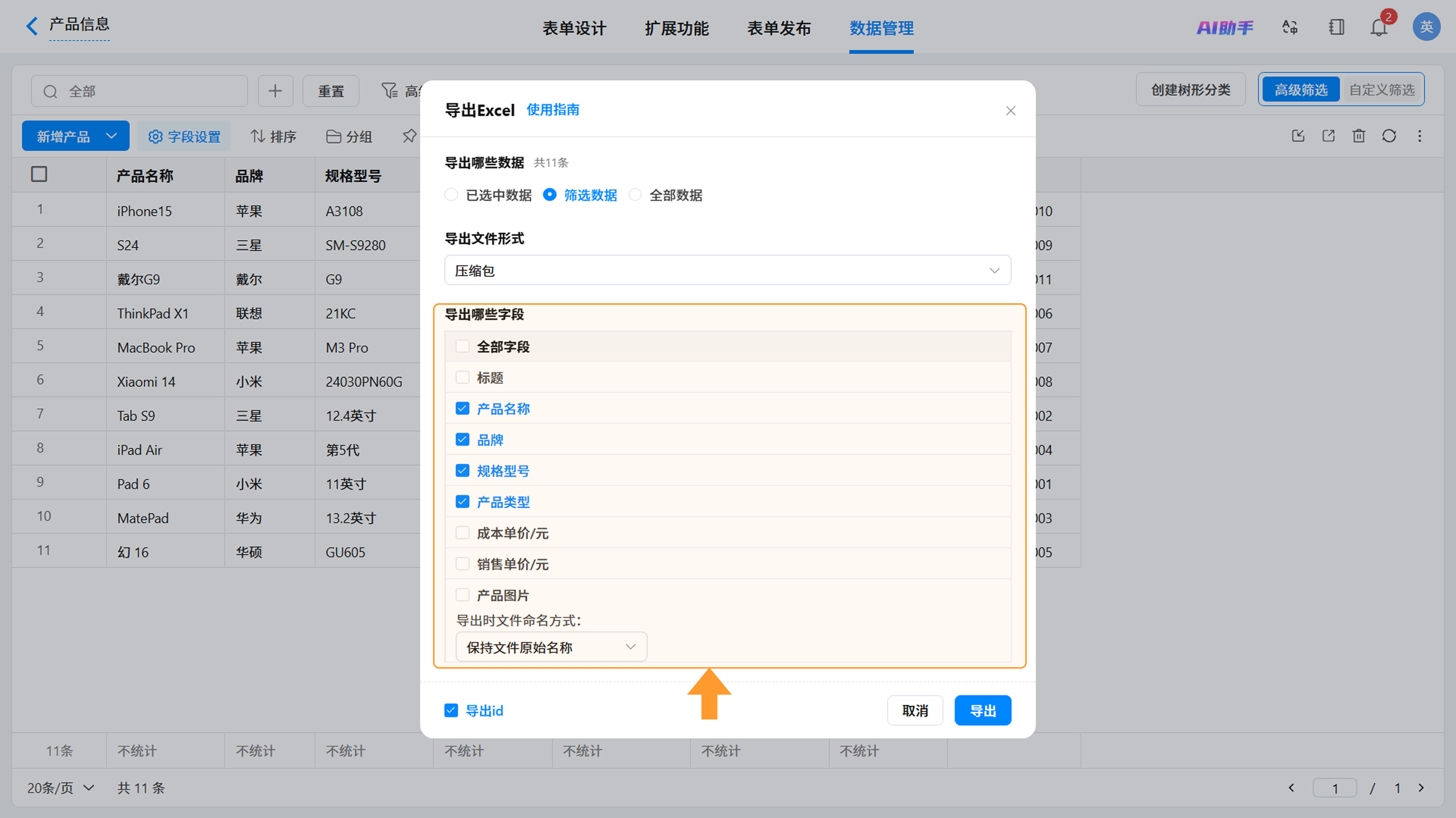
Task: Go to previous page arrow
Action: coord(1291,788)
